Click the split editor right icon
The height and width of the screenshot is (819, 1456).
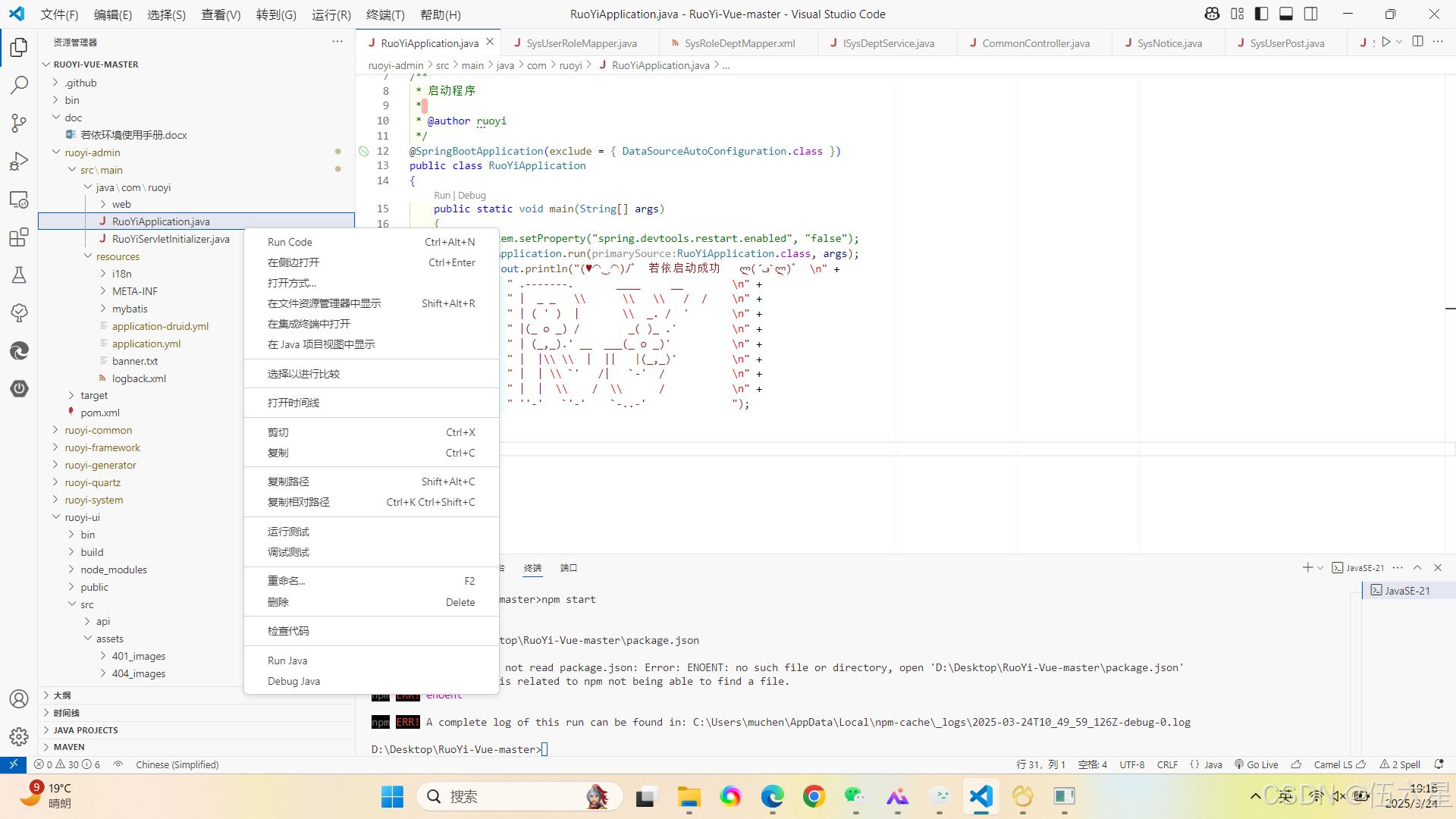[x=1417, y=42]
